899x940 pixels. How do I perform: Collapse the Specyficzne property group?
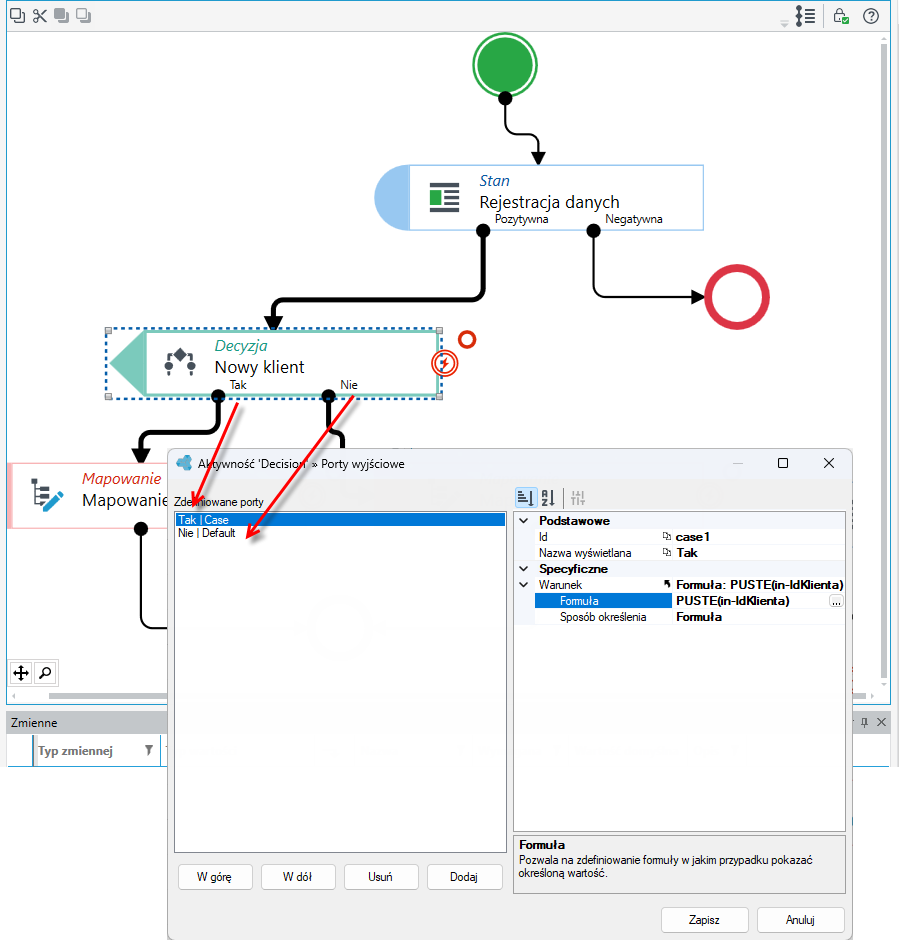pos(524,568)
